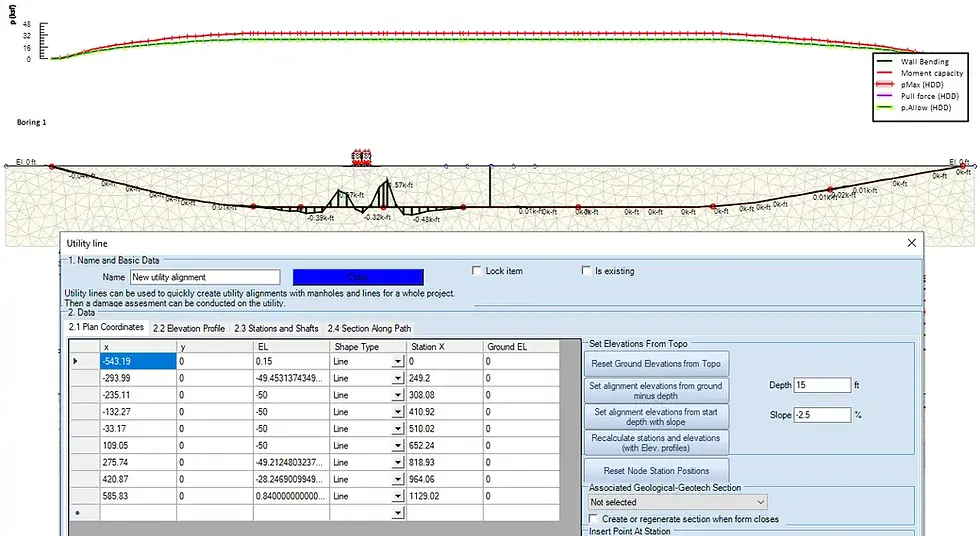Check Create or regenerate section when form closes
The image size is (980, 536).
tap(593, 519)
